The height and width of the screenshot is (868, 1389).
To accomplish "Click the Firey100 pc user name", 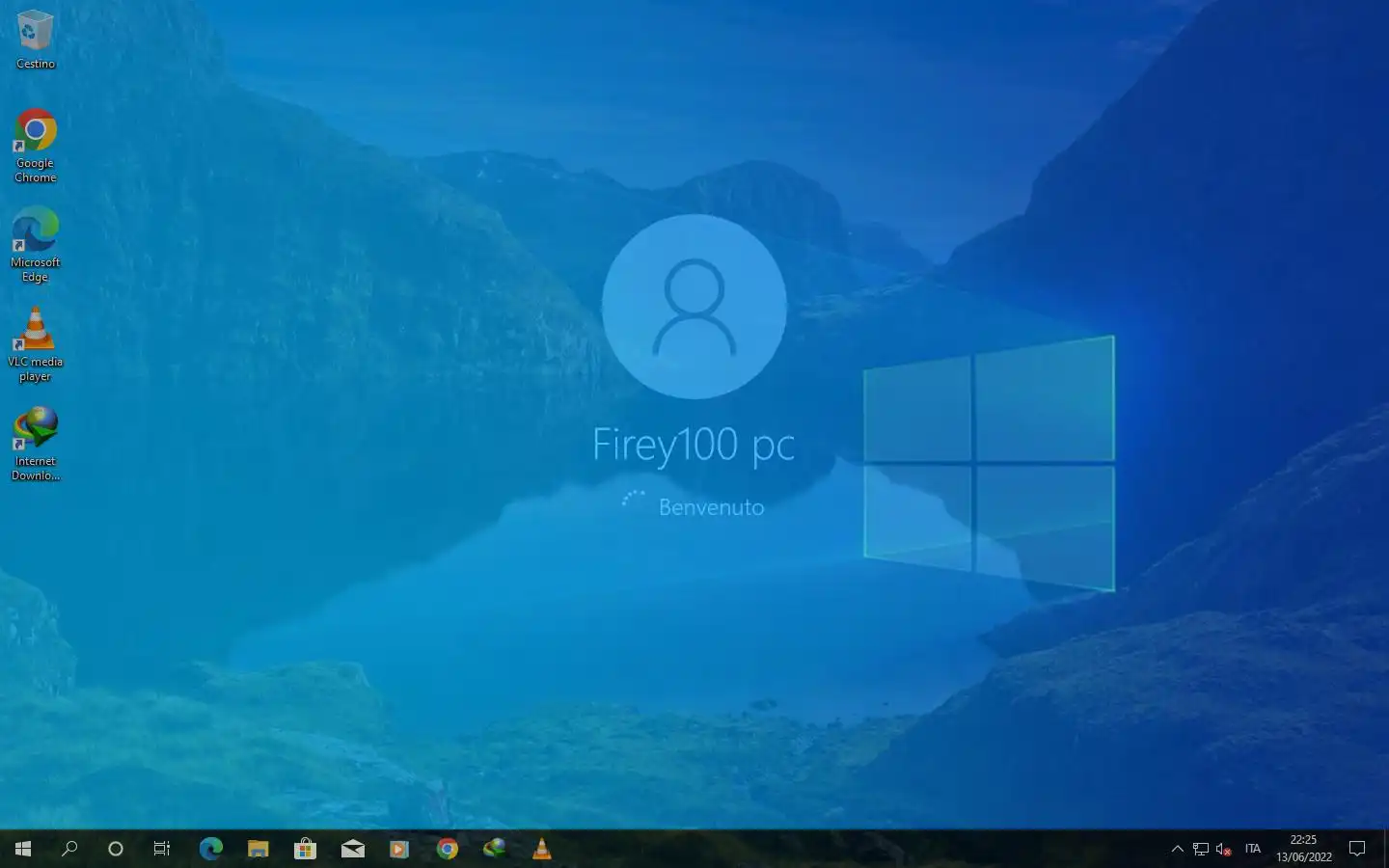I will click(694, 445).
